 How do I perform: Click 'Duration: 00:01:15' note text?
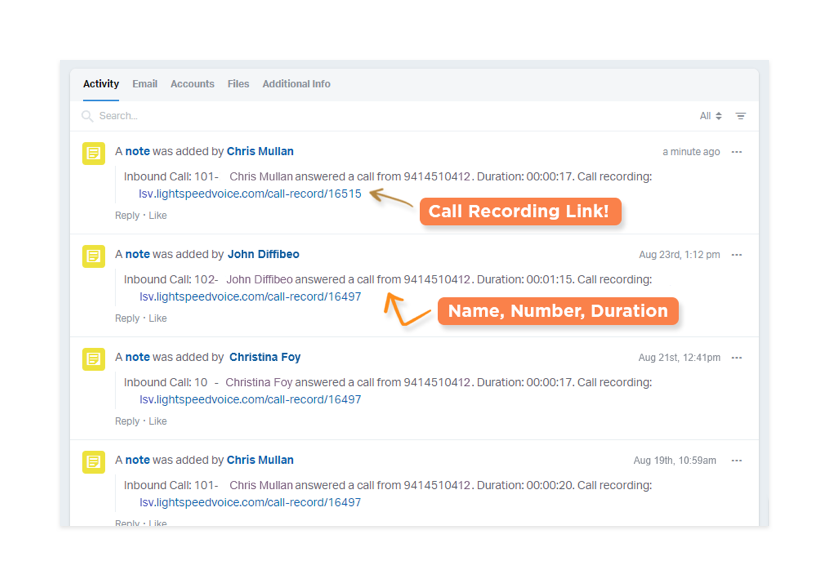point(526,279)
